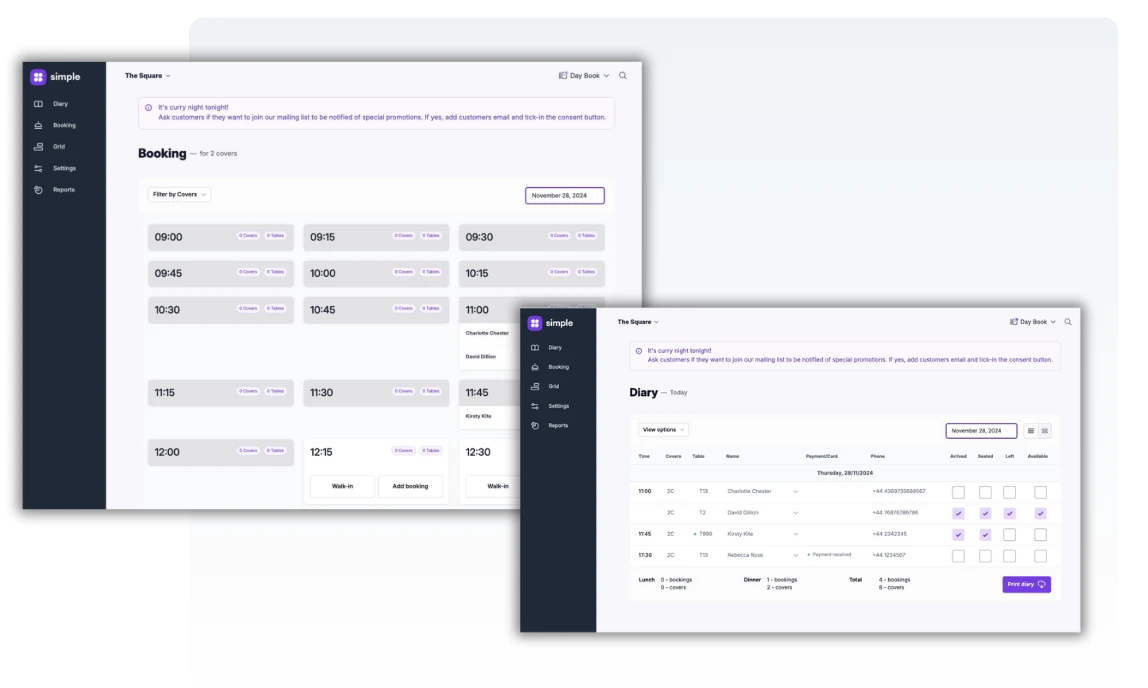Select the 10:45 booking time slot

[376, 310]
